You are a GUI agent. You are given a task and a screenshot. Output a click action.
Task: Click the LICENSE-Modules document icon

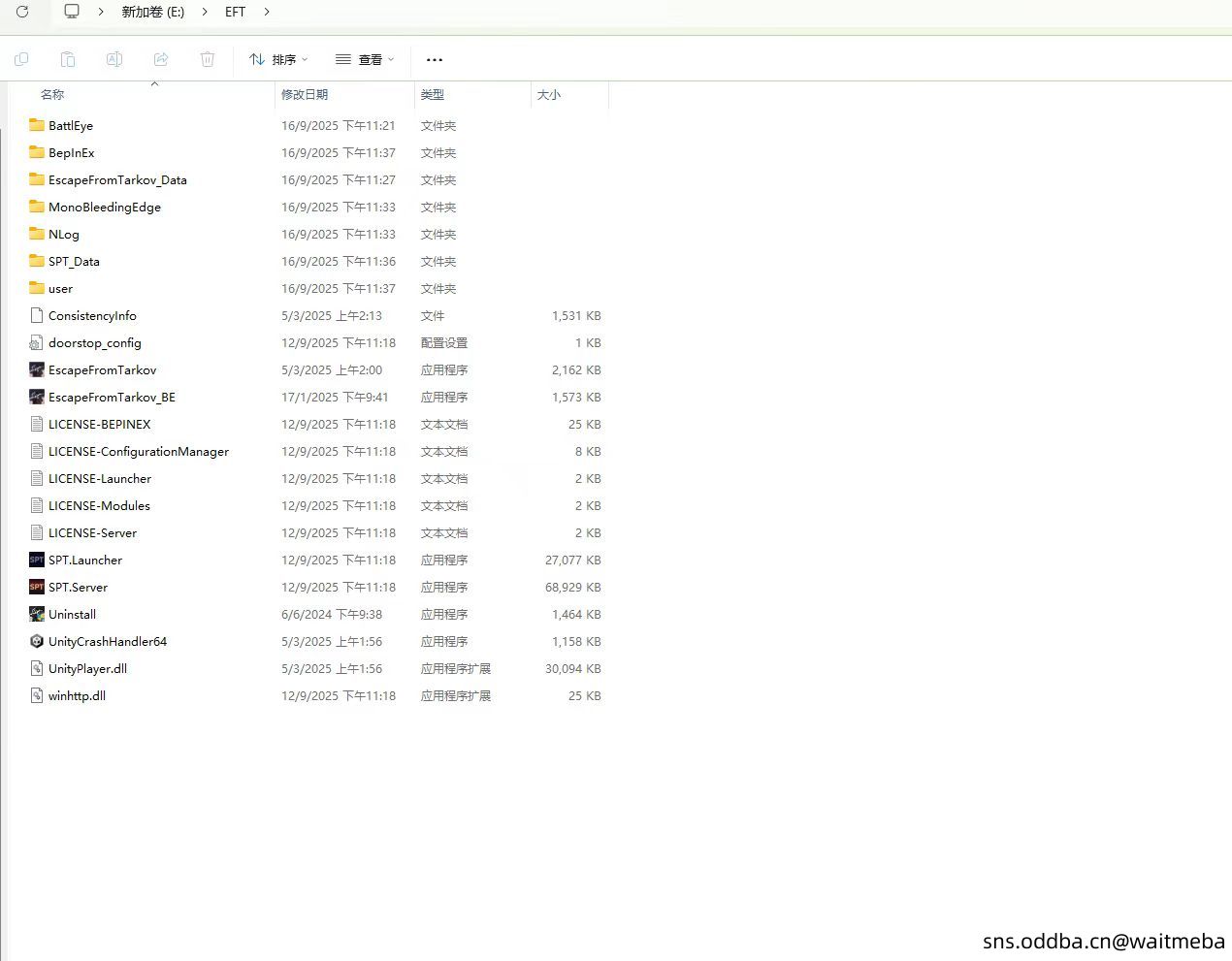pyautogui.click(x=37, y=505)
